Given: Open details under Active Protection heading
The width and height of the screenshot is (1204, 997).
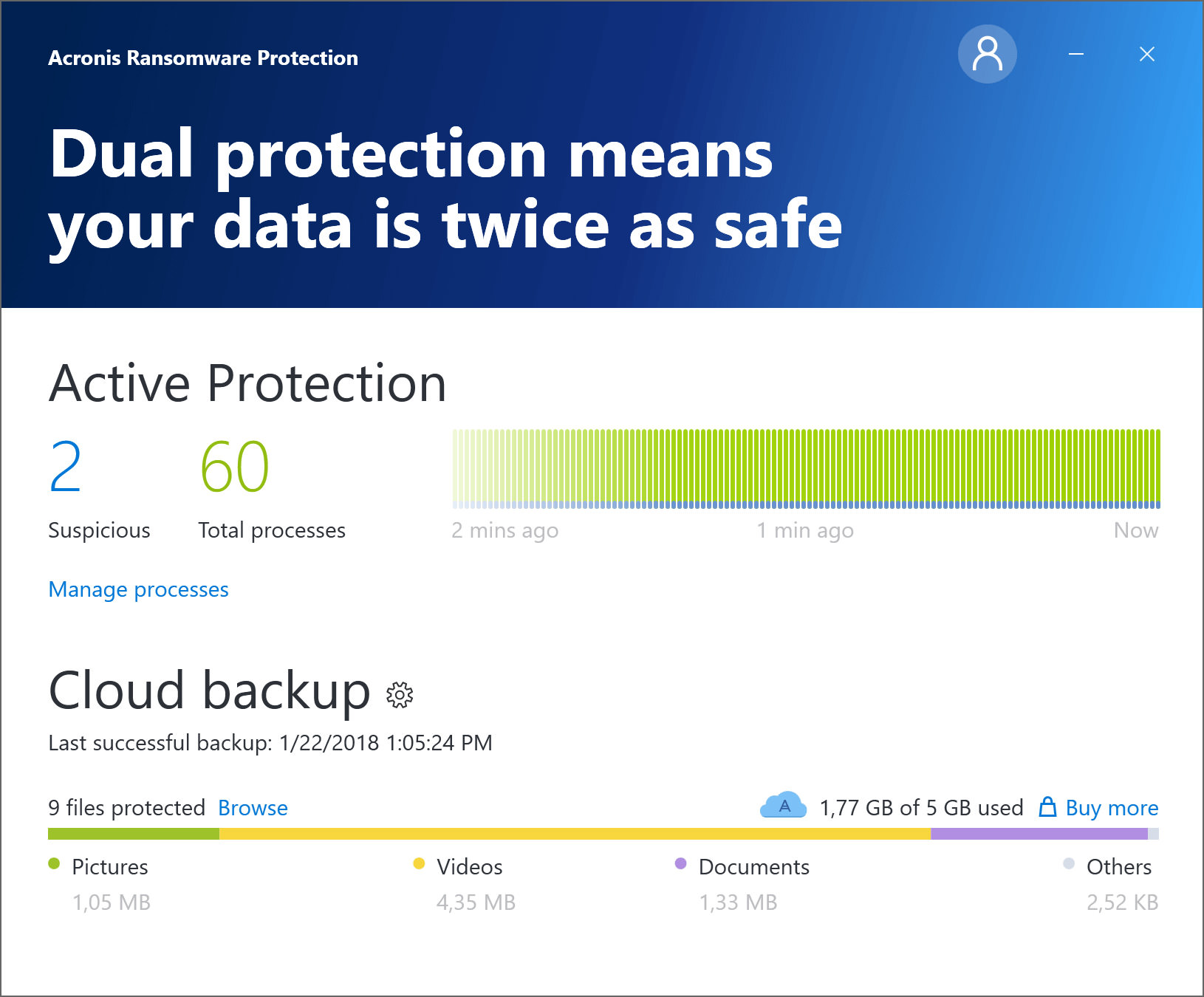Looking at the screenshot, I should click(247, 383).
